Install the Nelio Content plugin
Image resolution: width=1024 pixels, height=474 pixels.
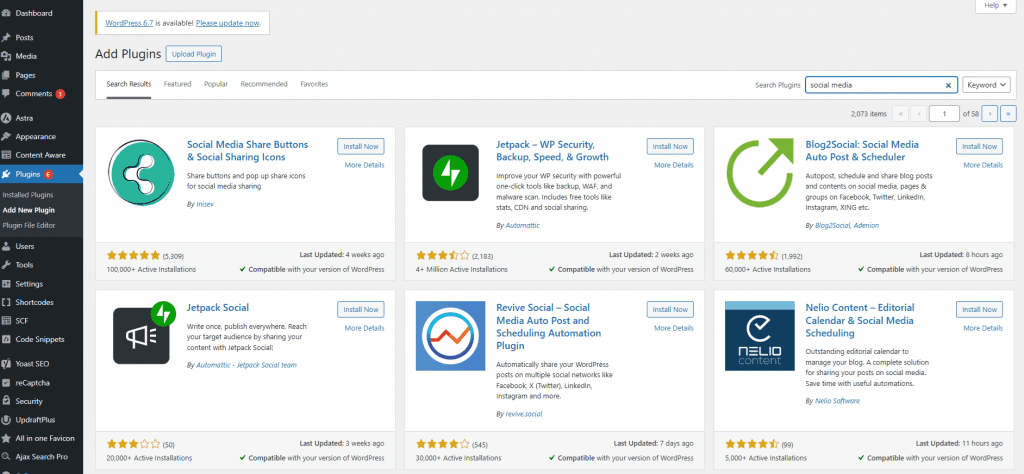click(980, 309)
